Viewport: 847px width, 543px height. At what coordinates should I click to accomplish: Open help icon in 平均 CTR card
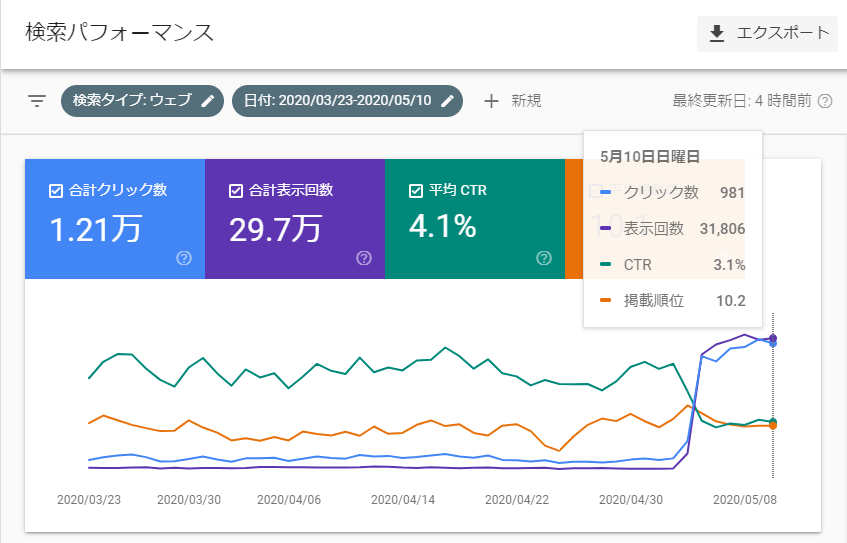(x=544, y=258)
